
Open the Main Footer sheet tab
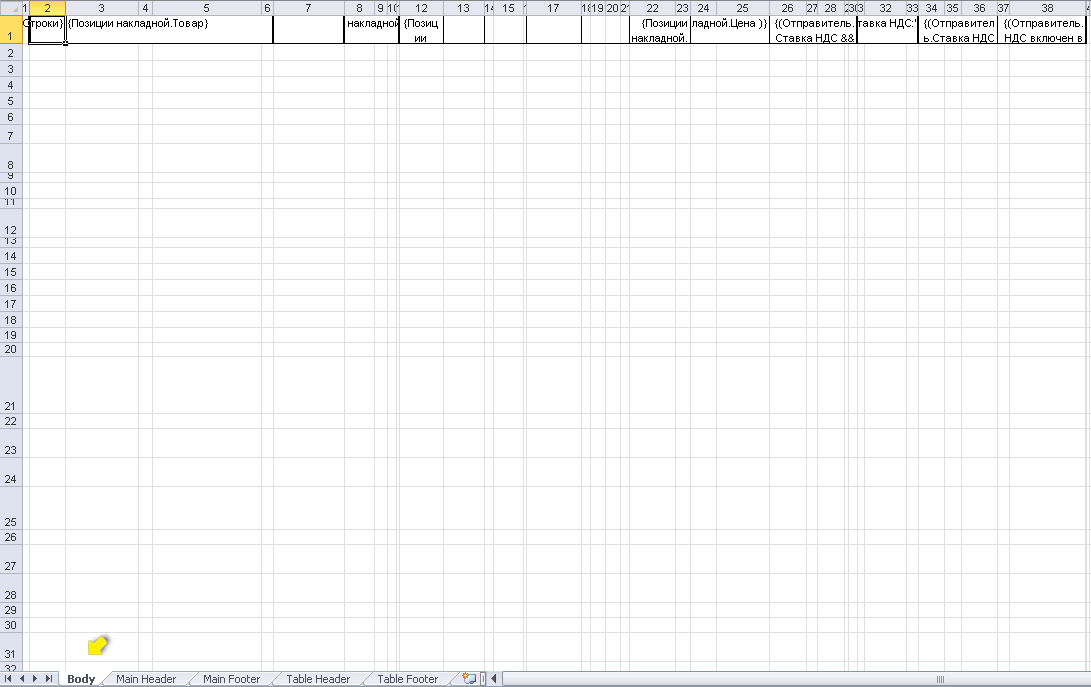[232, 679]
